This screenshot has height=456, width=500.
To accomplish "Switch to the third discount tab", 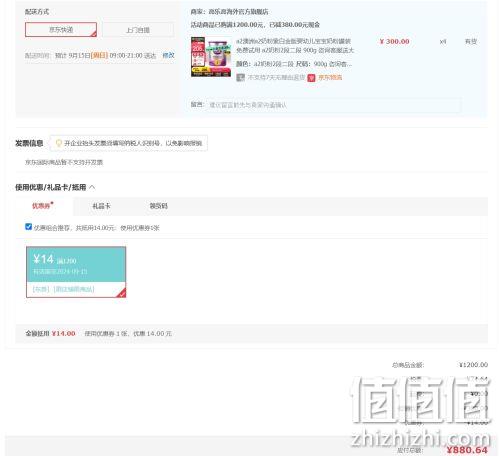I will point(159,206).
